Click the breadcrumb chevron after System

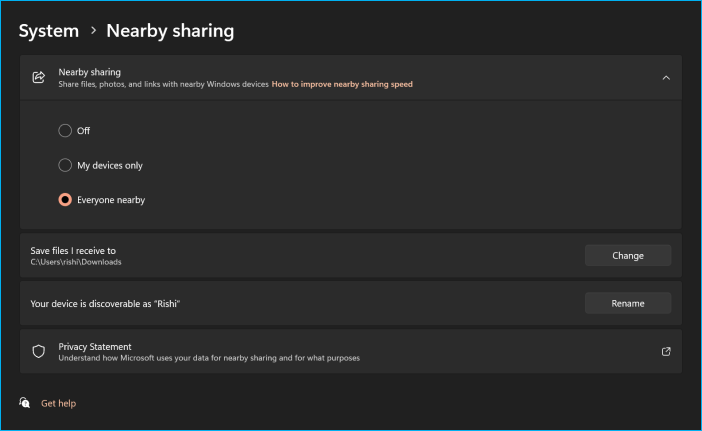(x=94, y=31)
